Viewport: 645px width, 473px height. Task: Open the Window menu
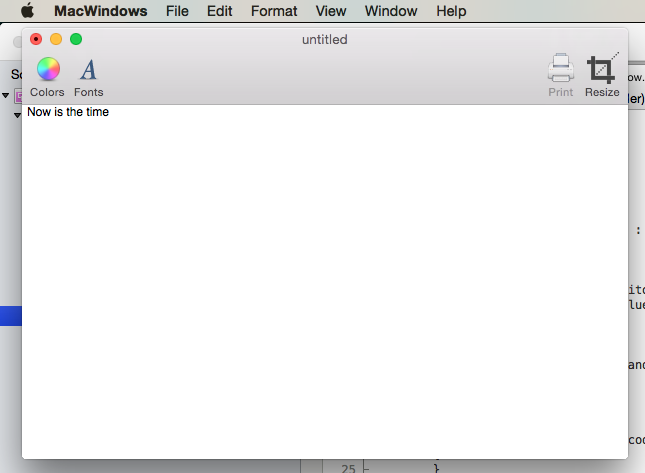point(391,11)
